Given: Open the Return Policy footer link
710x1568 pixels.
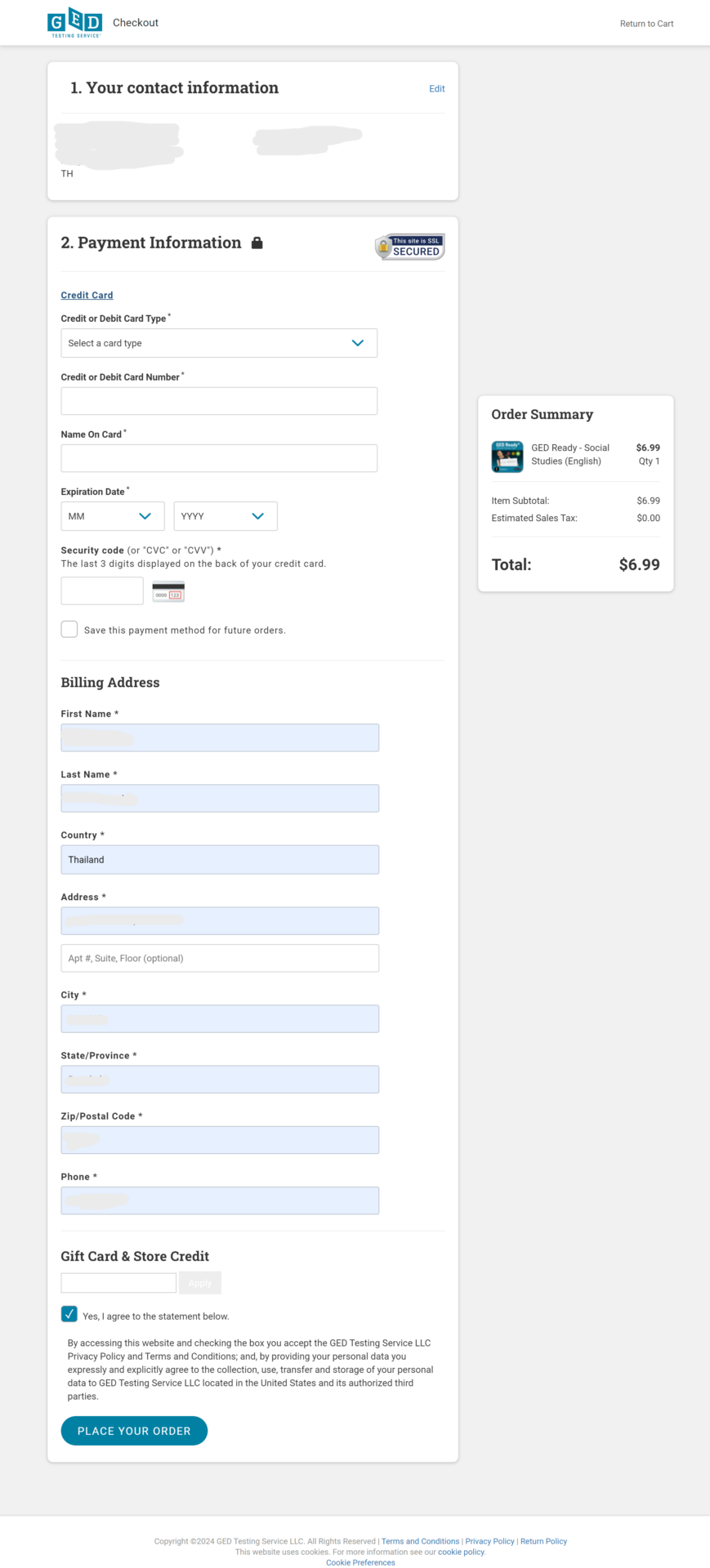Looking at the screenshot, I should point(543,1541).
